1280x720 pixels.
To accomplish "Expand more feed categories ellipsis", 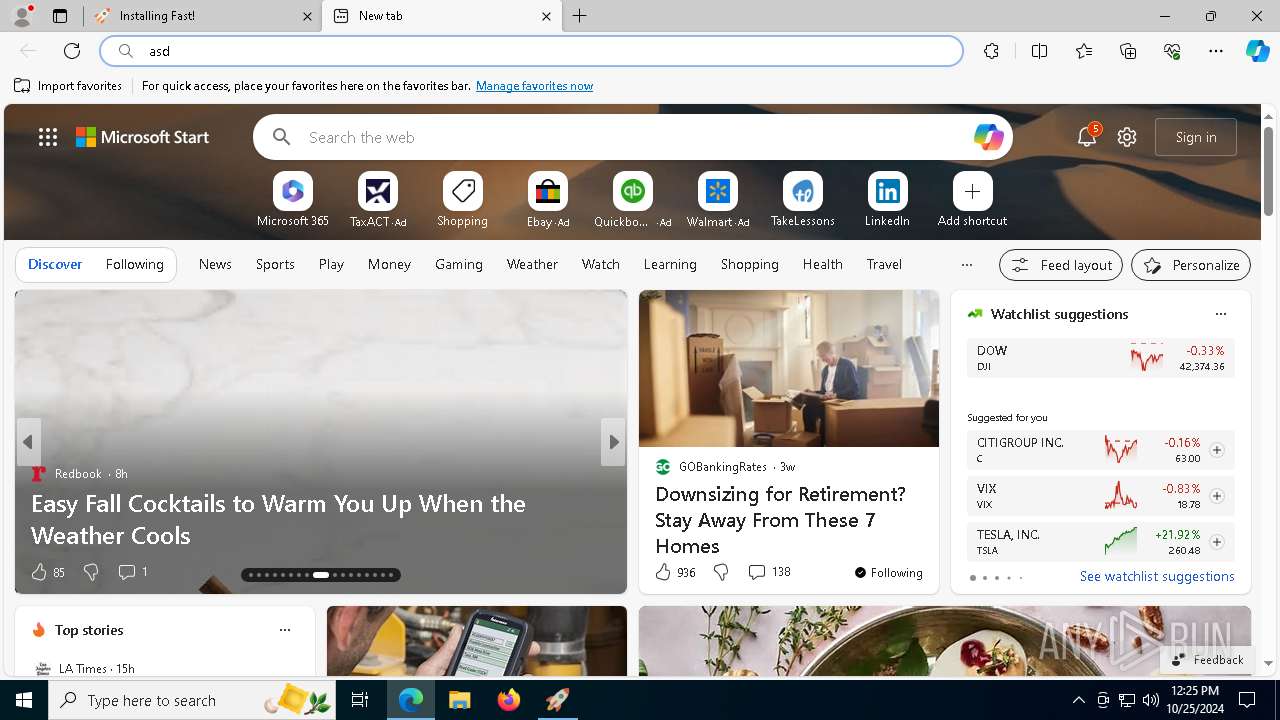I will click(x=966, y=265).
